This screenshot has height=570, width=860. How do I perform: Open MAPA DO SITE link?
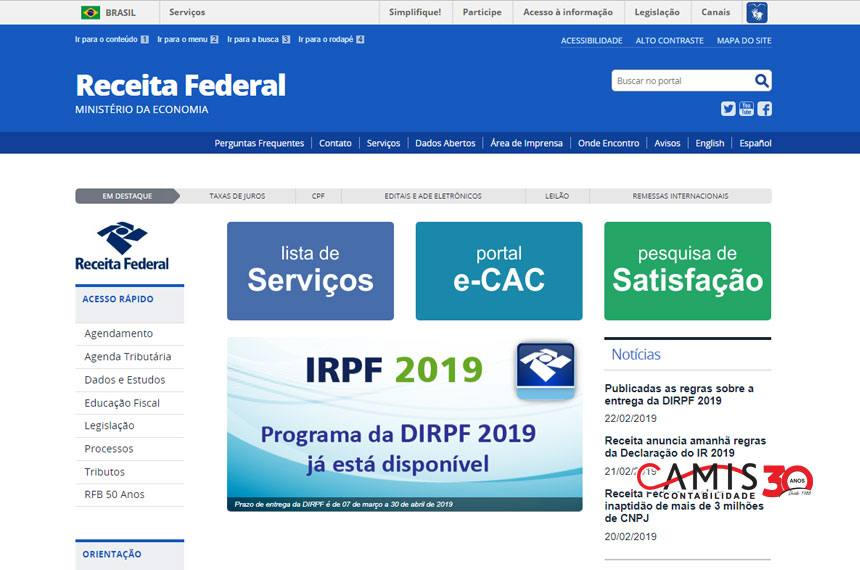pyautogui.click(x=744, y=41)
